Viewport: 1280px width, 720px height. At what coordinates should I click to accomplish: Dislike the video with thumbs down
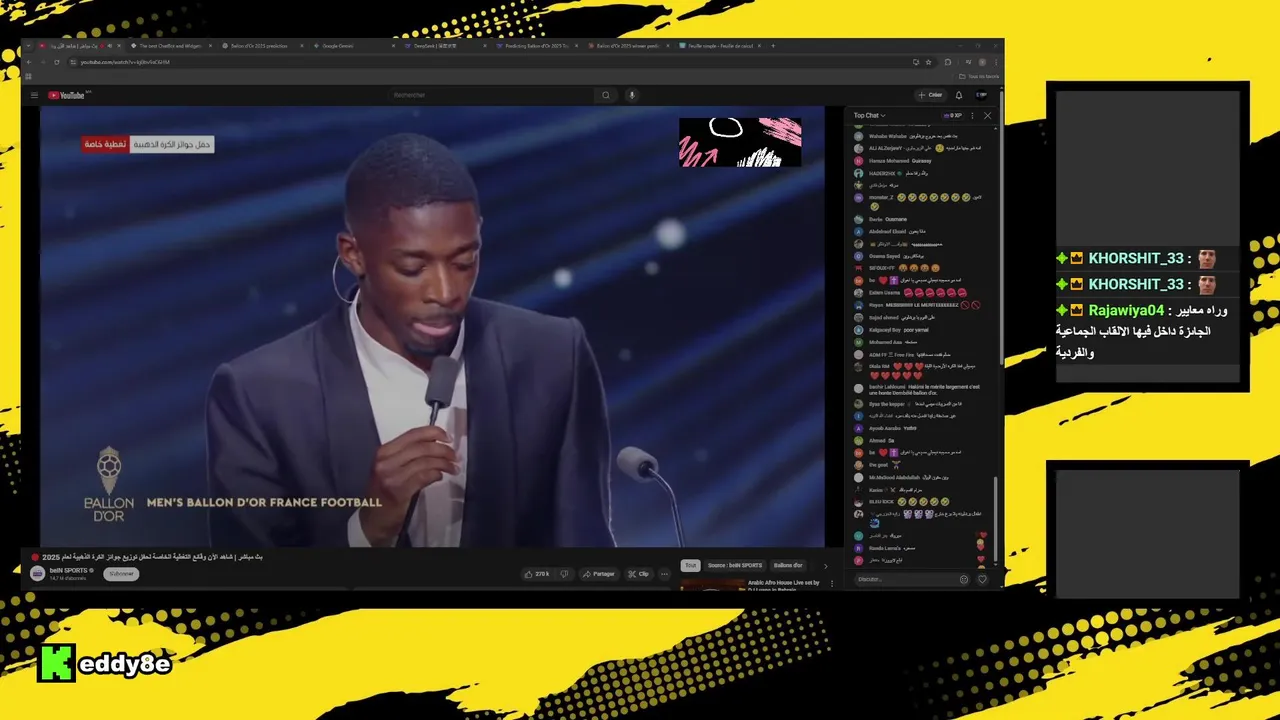[564, 574]
